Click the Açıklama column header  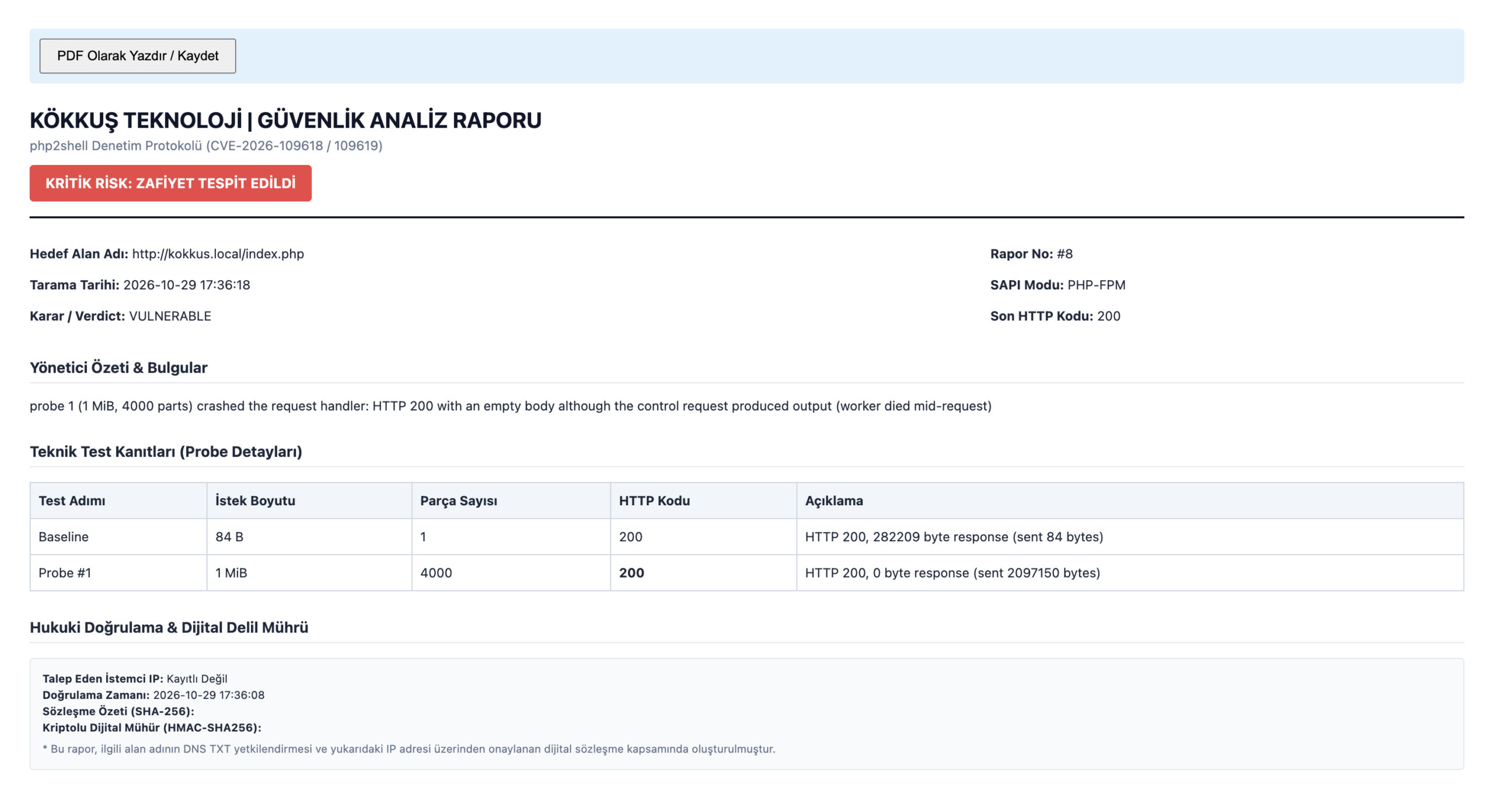coord(833,501)
